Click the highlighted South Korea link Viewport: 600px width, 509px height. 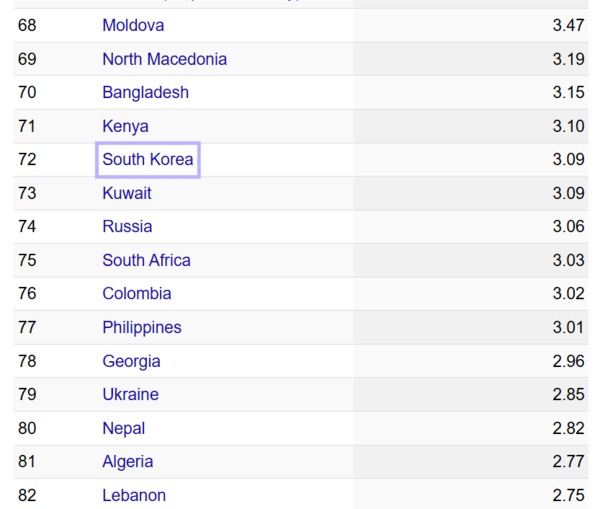(x=148, y=160)
